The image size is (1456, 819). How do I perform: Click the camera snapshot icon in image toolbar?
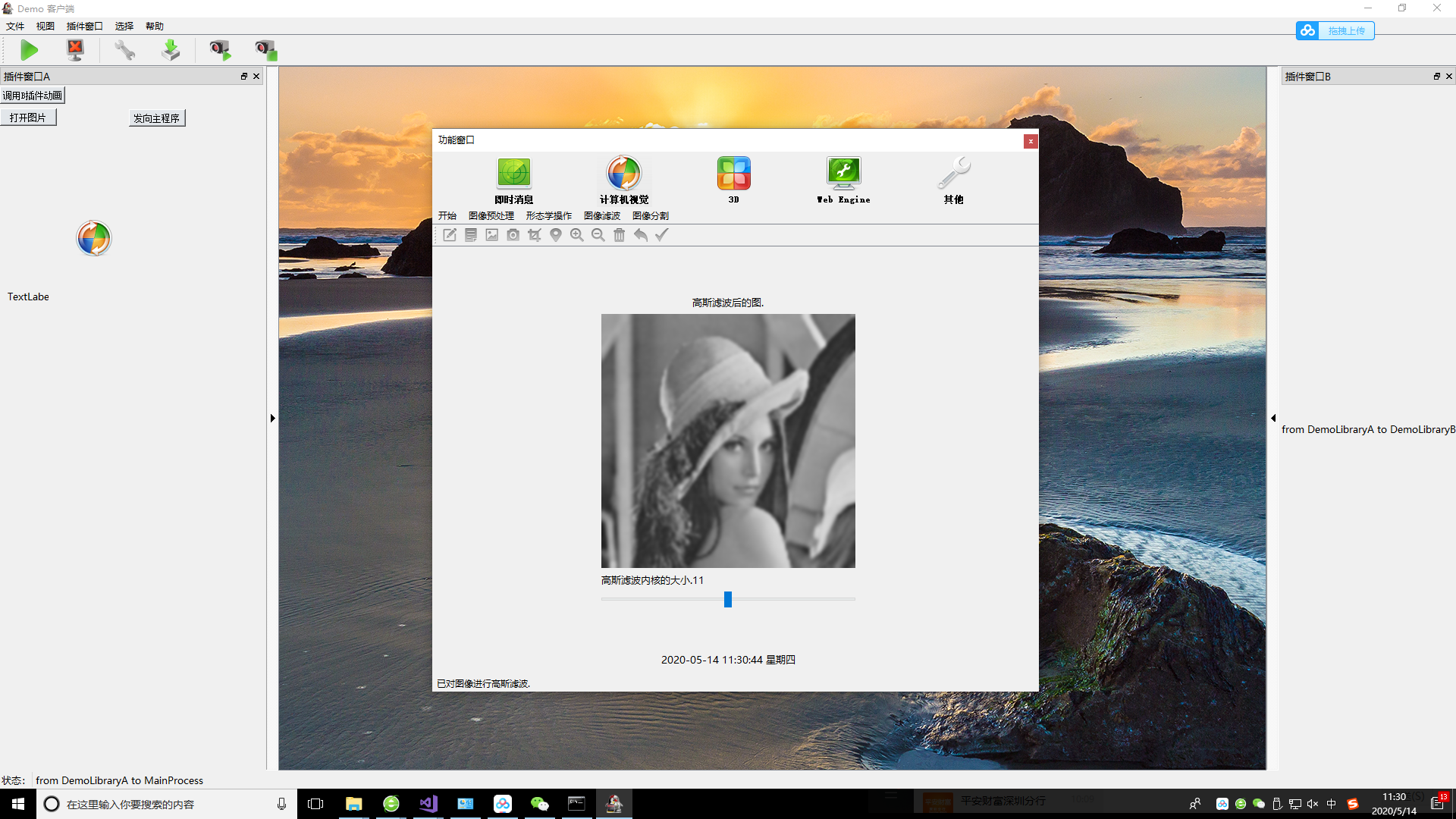coord(513,235)
